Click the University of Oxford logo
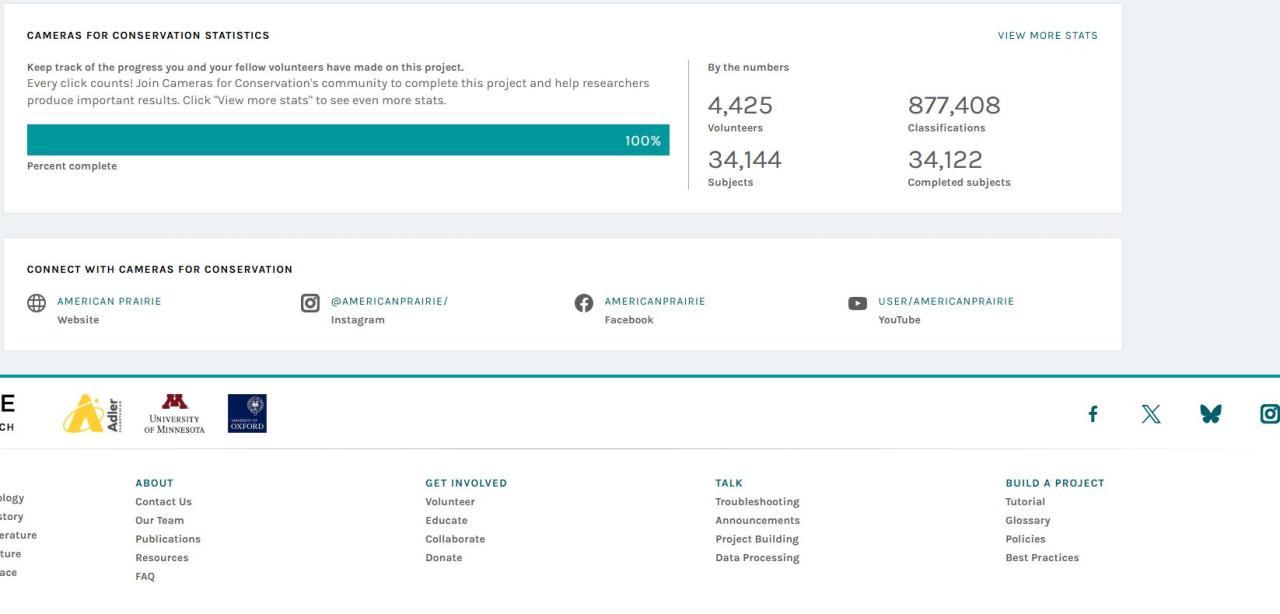 247,413
